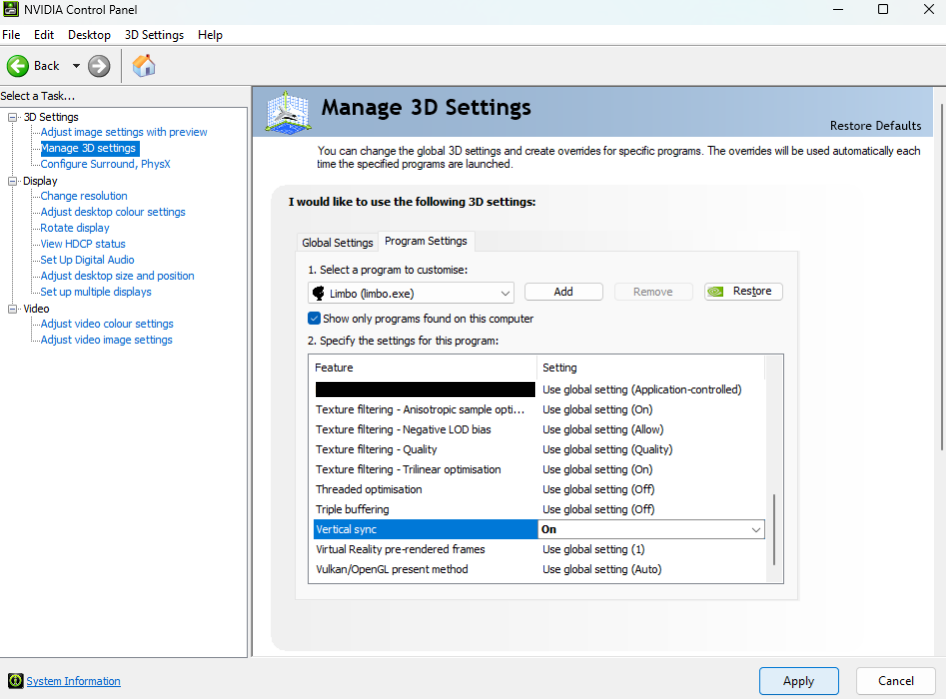Open Adjust video image settings
947x700 pixels.
click(106, 339)
